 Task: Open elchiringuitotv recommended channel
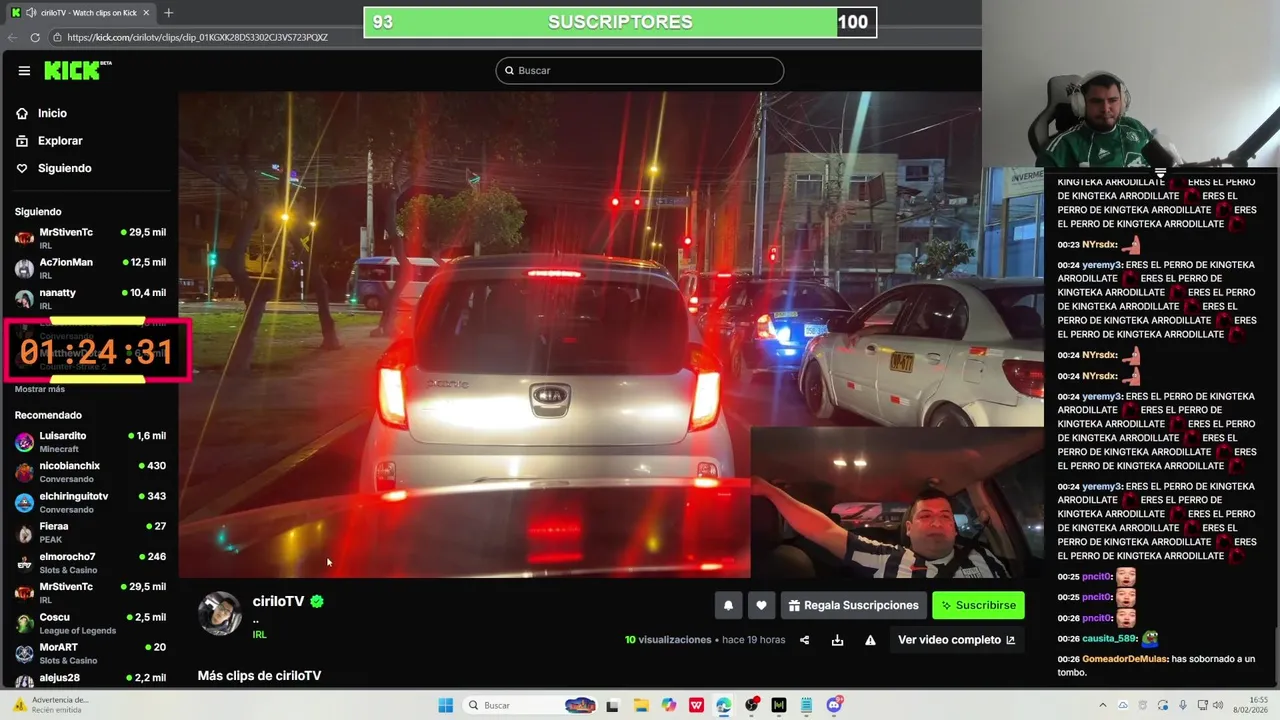pos(90,502)
